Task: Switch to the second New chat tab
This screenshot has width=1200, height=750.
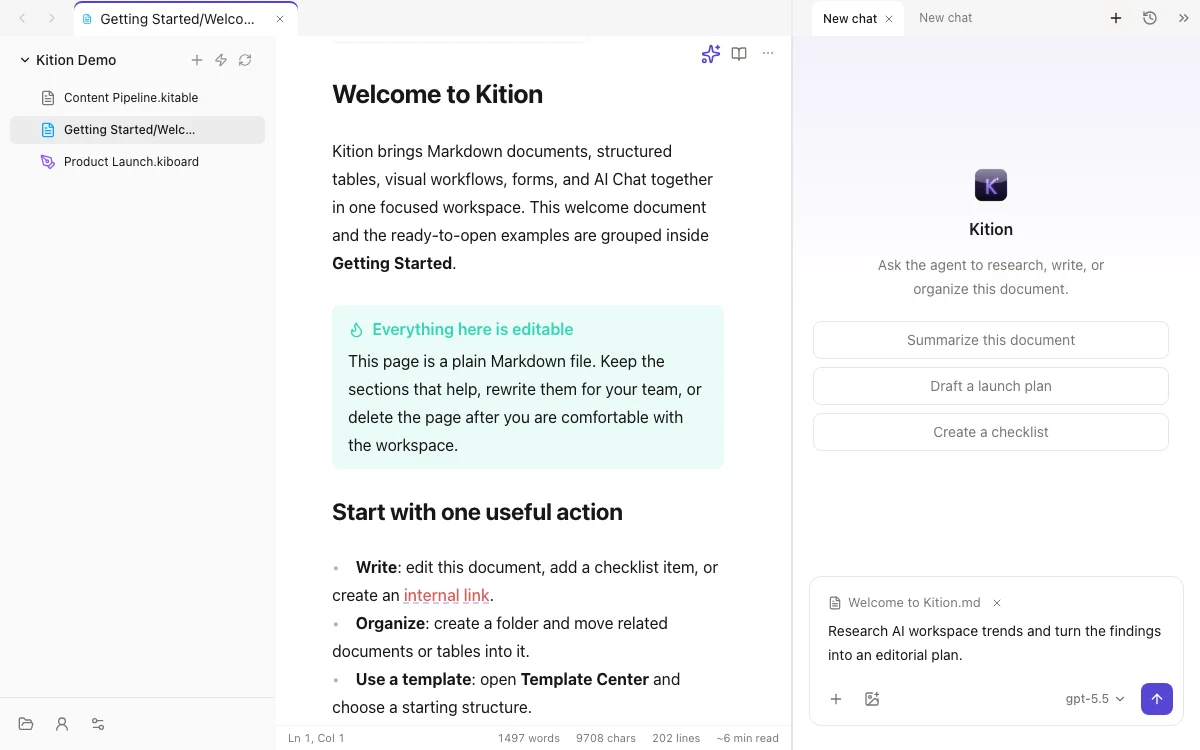Action: [946, 18]
